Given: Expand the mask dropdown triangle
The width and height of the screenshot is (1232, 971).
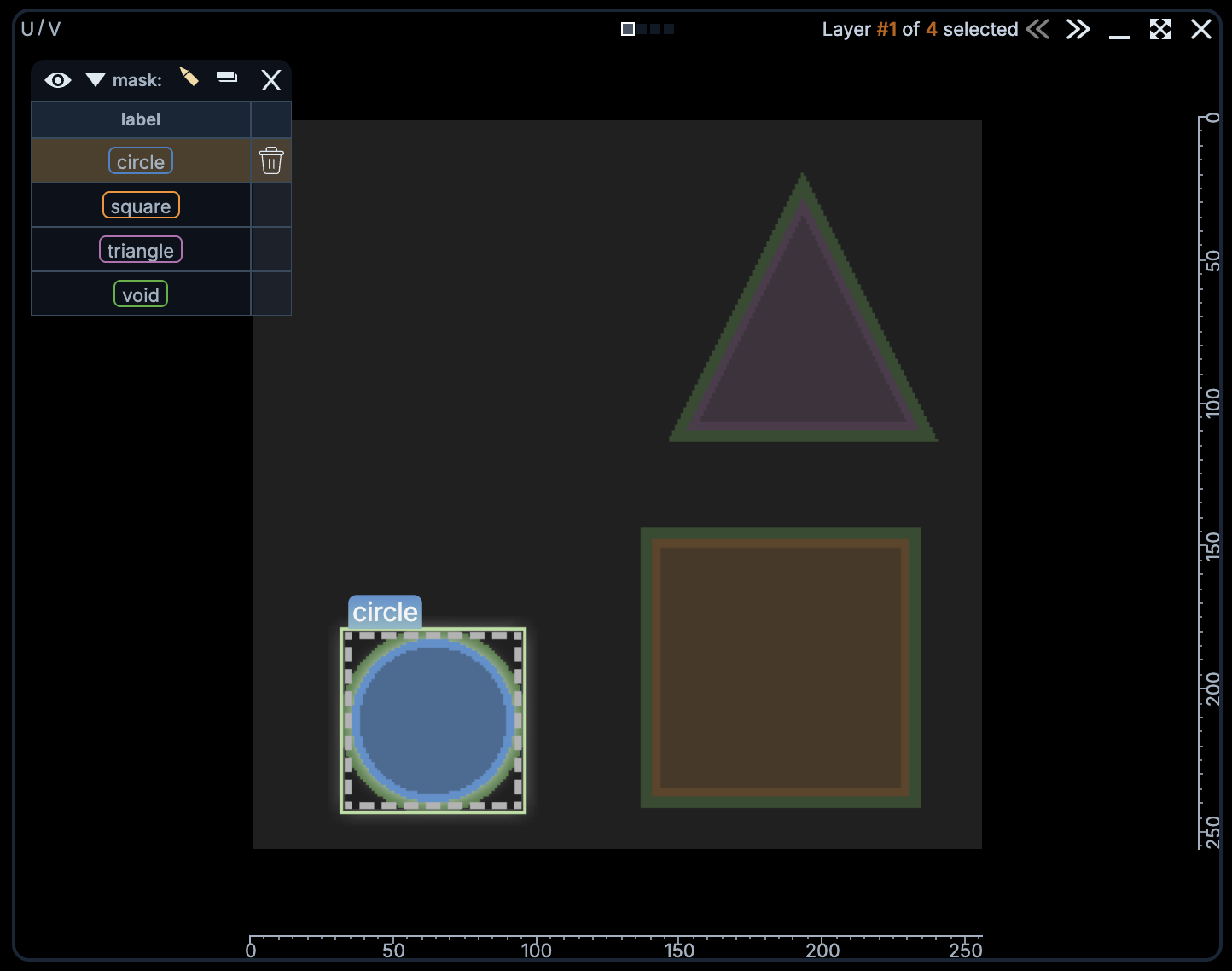Looking at the screenshot, I should tap(96, 80).
